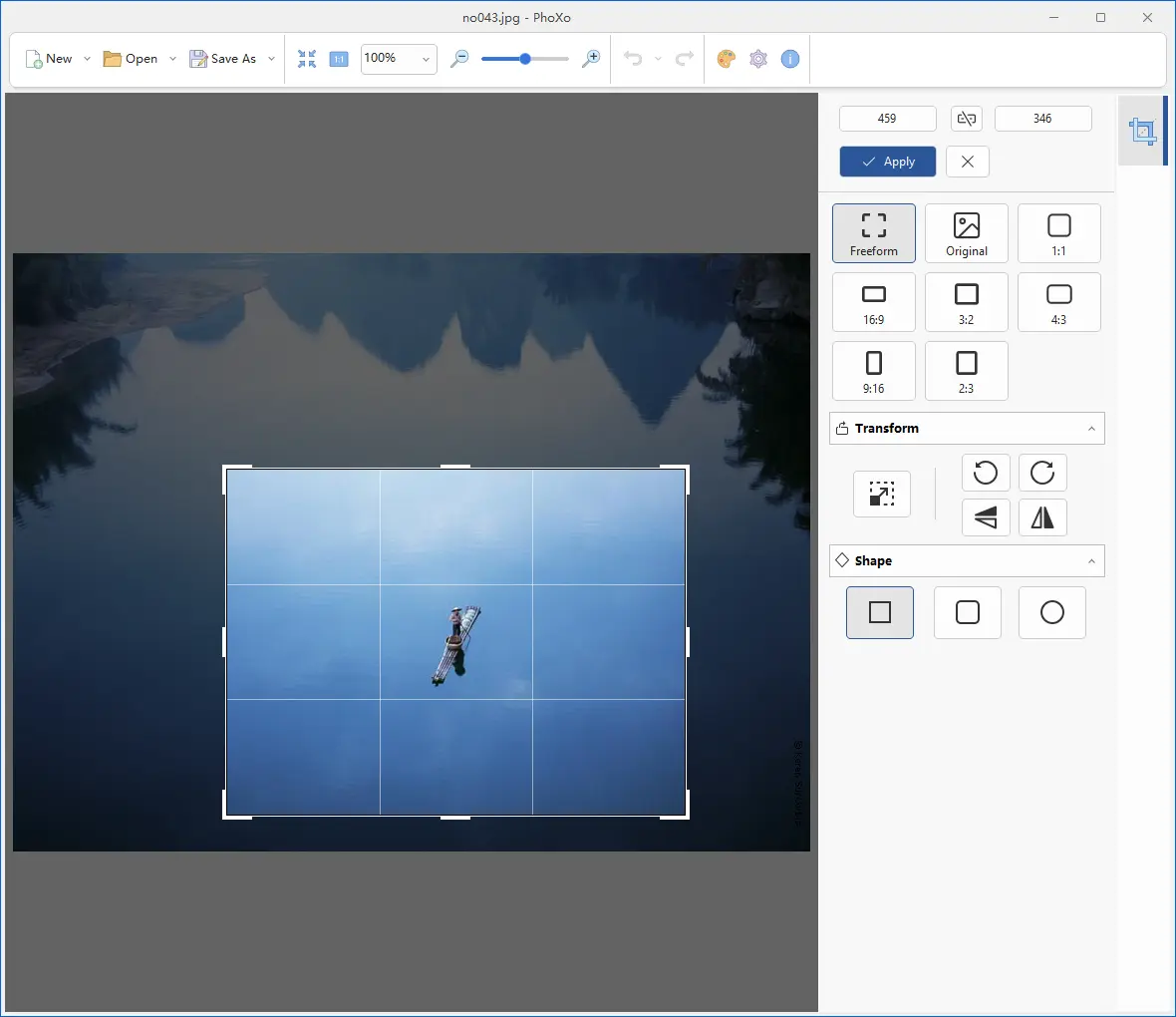The image size is (1176, 1017).
Task: Apply the current crop
Action: pyautogui.click(x=887, y=161)
